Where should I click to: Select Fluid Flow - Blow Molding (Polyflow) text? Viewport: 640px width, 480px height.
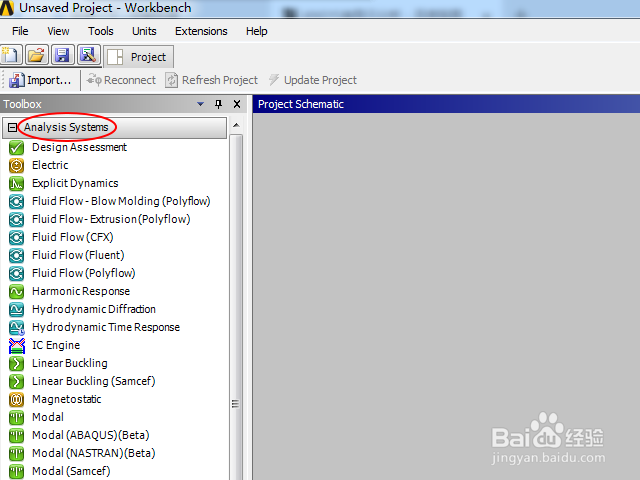[x=121, y=201]
